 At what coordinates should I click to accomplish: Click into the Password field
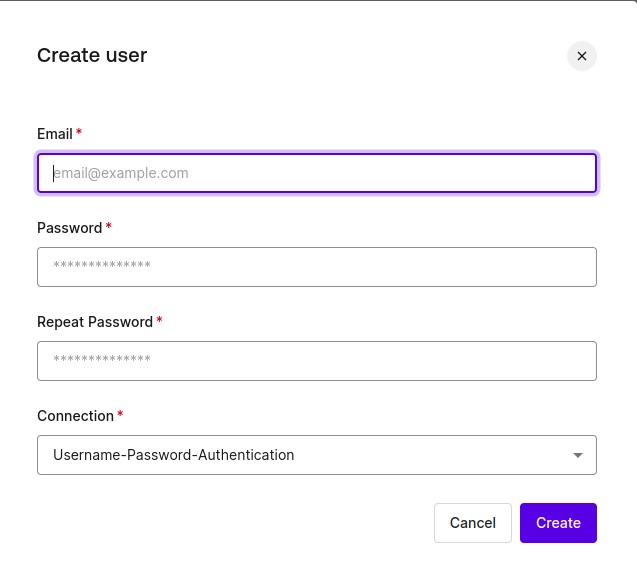click(x=317, y=267)
